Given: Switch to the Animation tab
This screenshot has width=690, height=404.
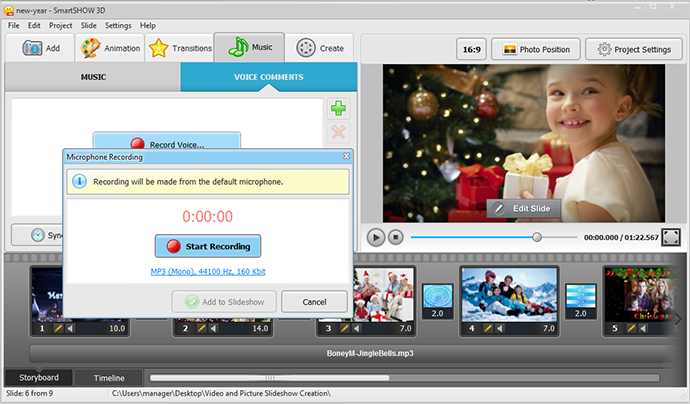Looking at the screenshot, I should (x=110, y=48).
